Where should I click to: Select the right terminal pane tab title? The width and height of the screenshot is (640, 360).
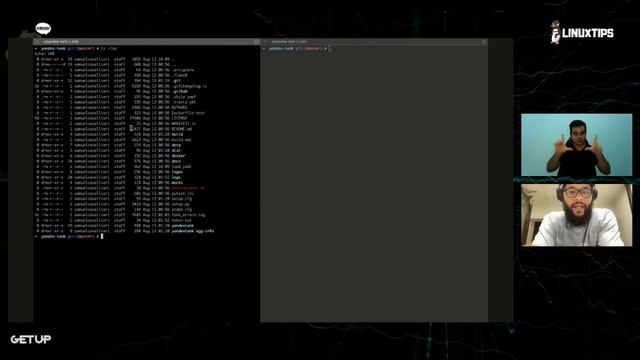point(289,42)
